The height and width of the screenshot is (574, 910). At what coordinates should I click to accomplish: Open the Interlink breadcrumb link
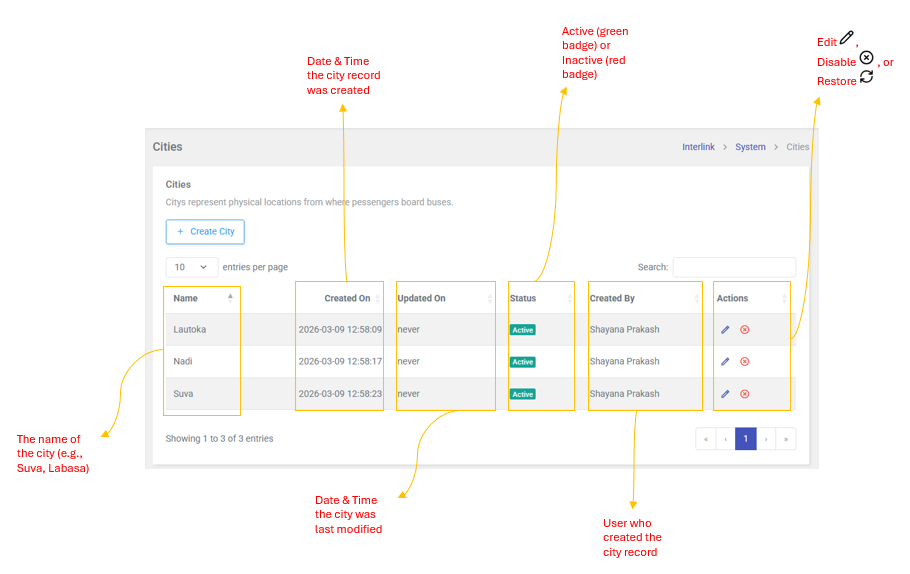tap(698, 147)
